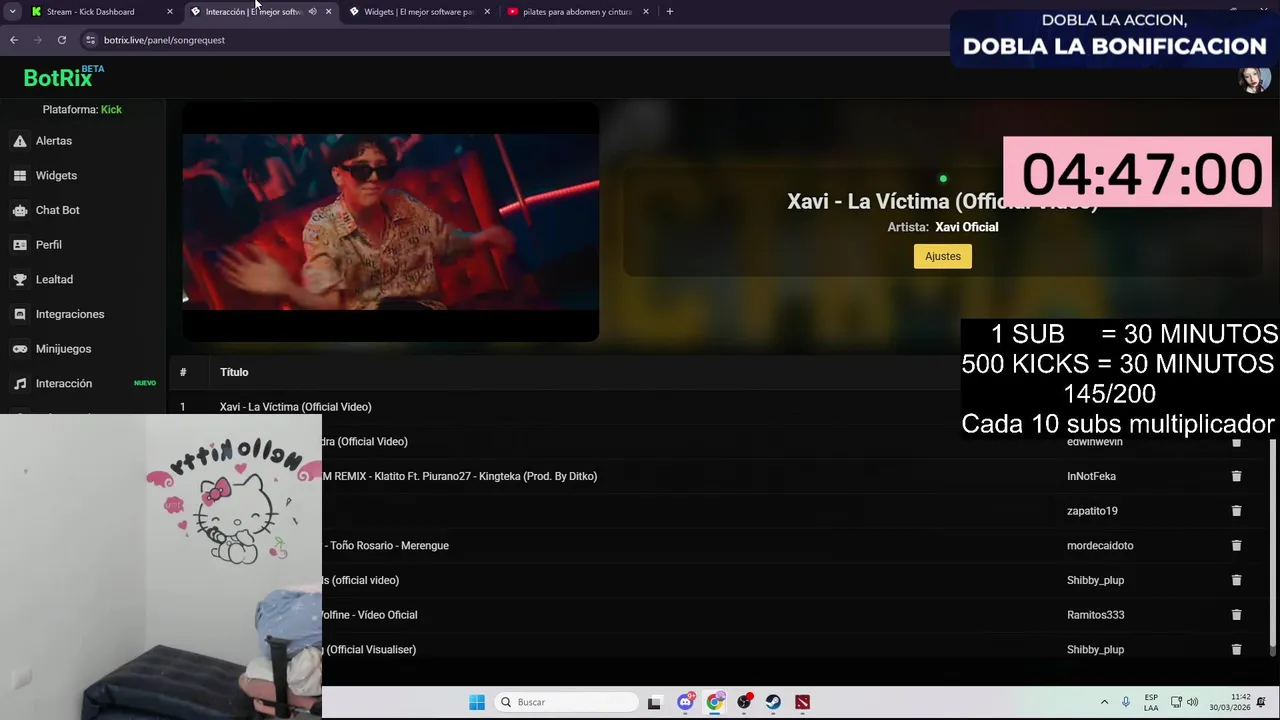Click the taskbar microphone indicator
Image resolution: width=1280 pixels, height=720 pixels.
1126,702
